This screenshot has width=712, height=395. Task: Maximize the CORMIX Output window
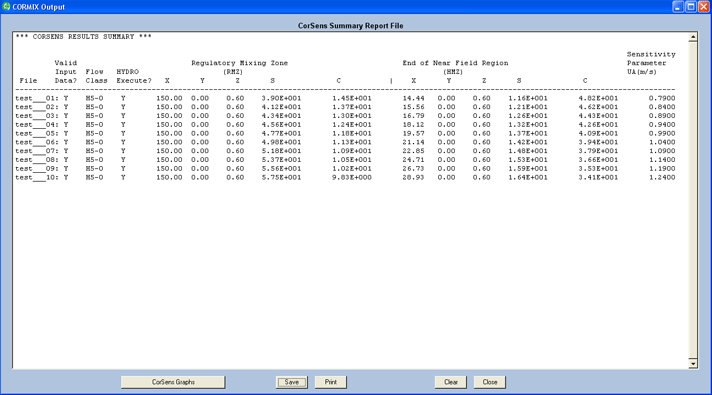(x=691, y=7)
